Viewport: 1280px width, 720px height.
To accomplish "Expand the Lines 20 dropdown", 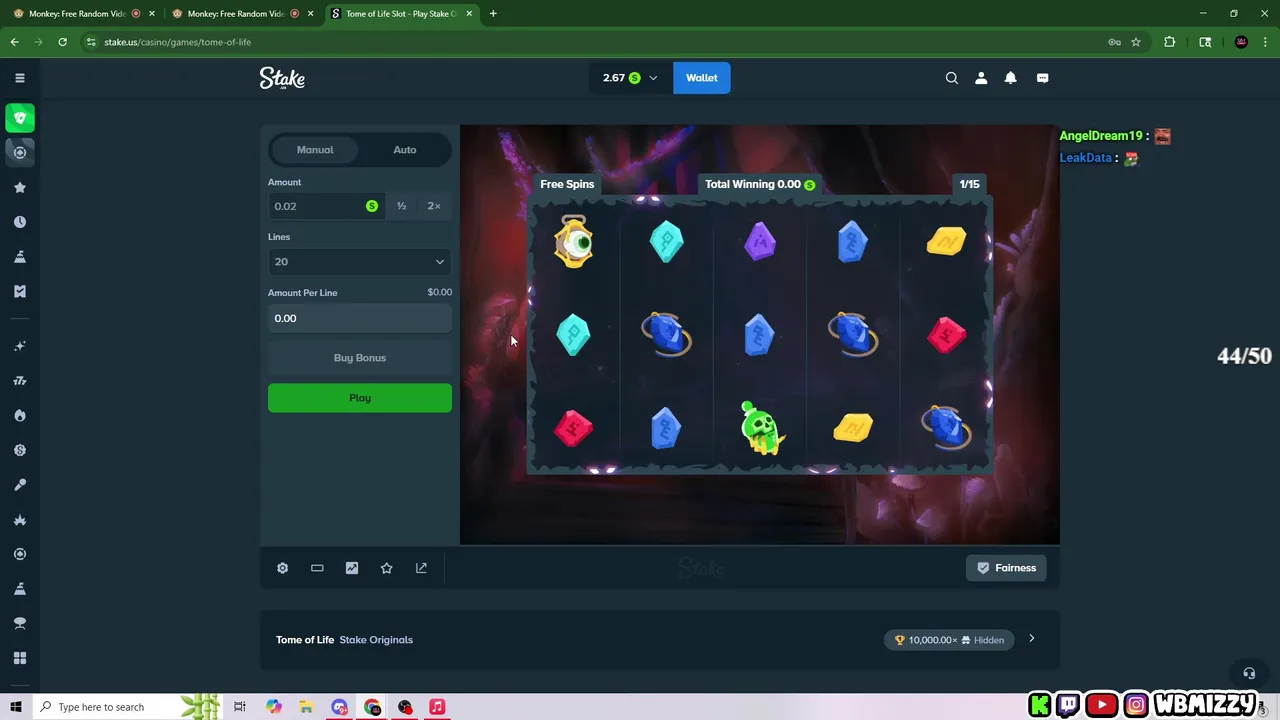I will pos(360,262).
